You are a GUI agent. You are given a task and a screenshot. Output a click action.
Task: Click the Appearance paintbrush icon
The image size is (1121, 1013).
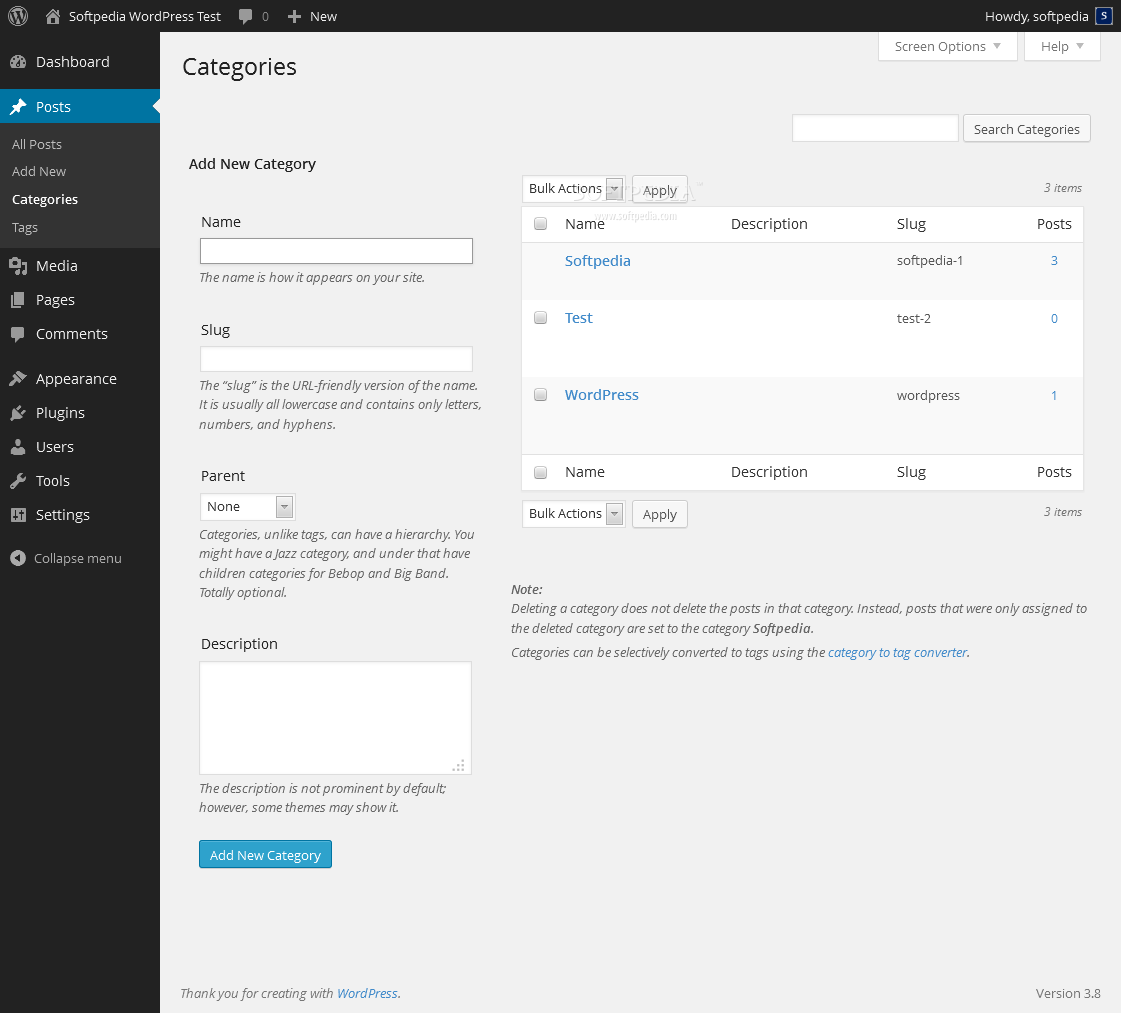pyautogui.click(x=18, y=379)
